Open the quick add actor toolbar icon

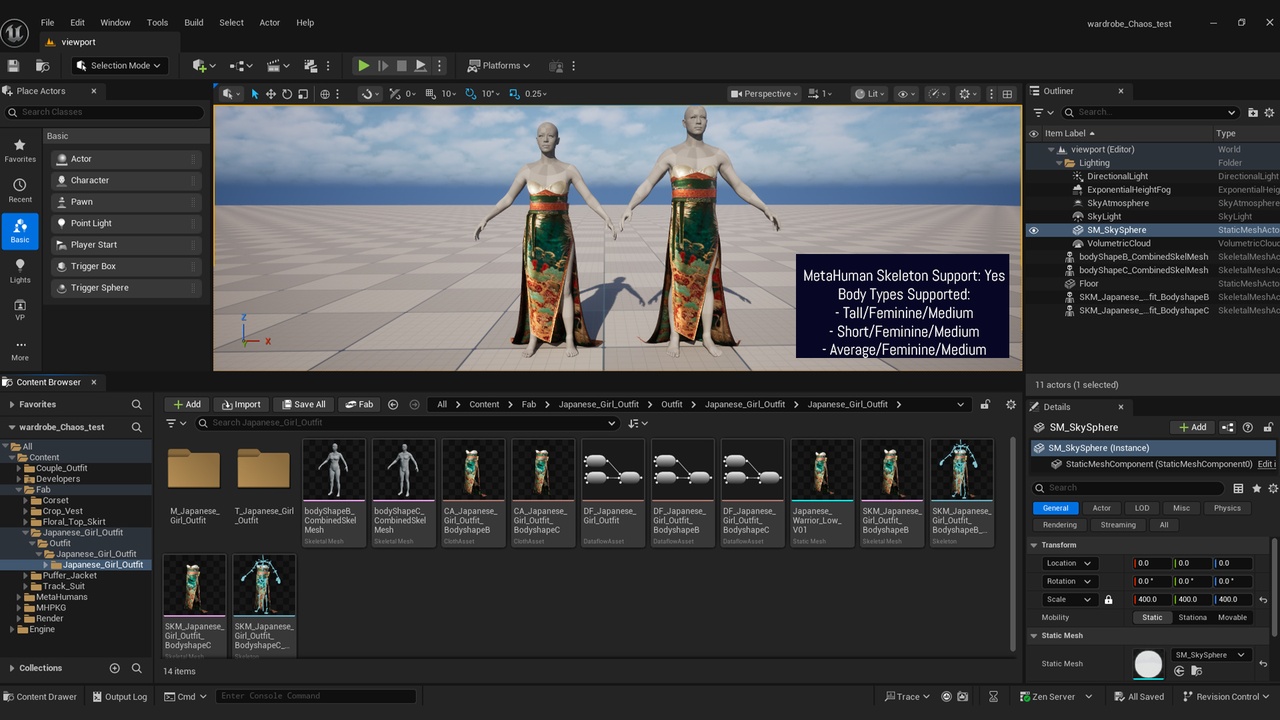[203, 66]
